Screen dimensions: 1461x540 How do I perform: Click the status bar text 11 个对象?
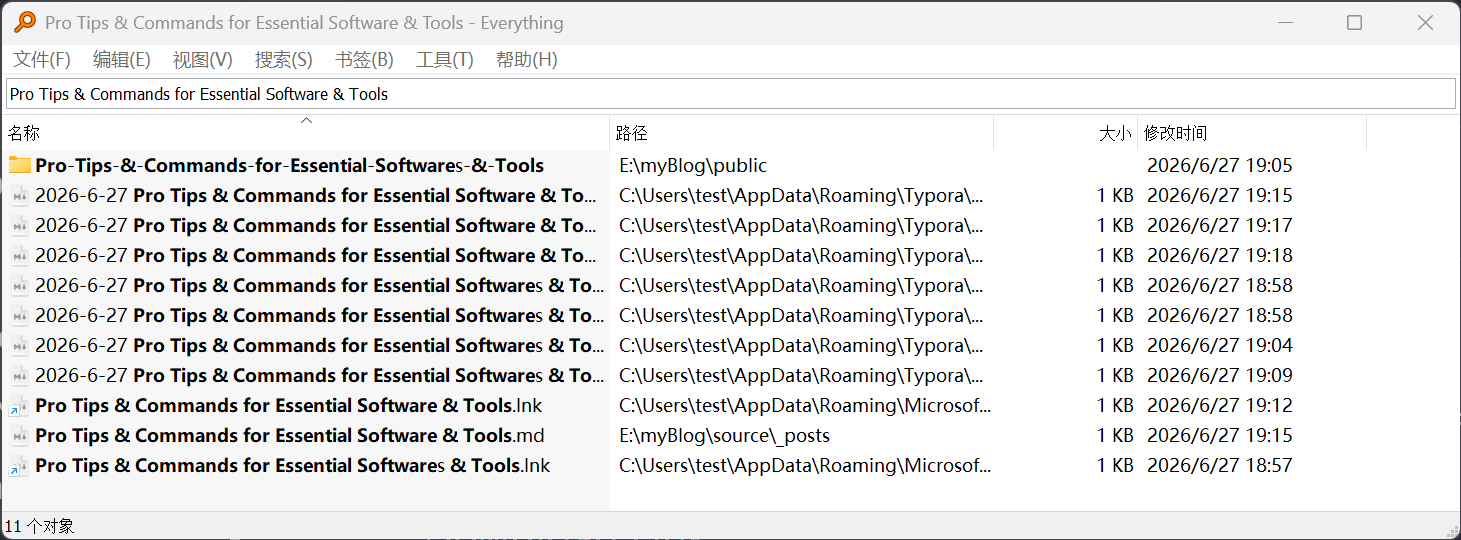tap(40, 526)
